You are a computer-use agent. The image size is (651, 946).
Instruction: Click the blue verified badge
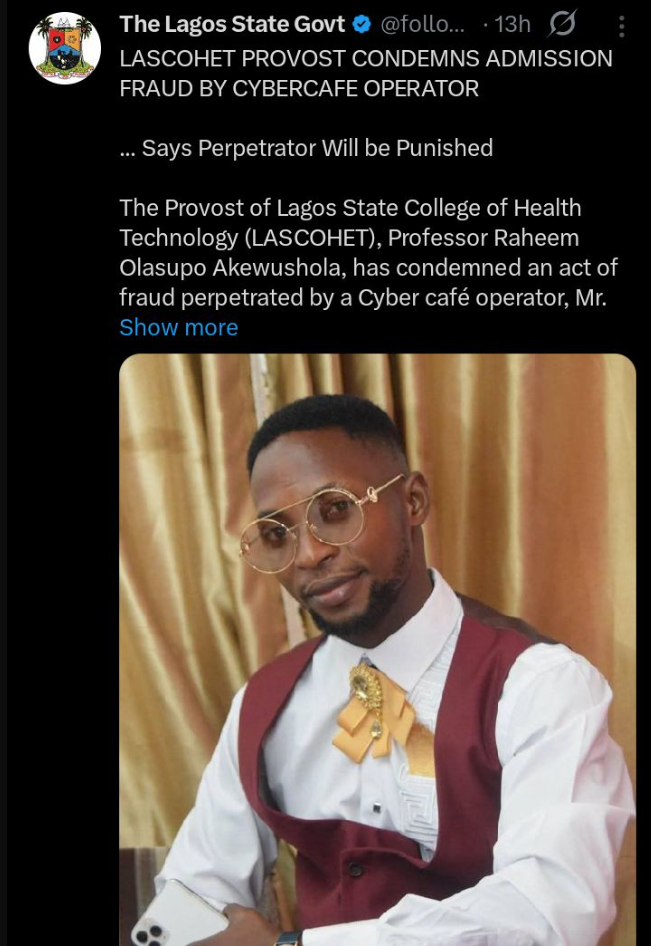click(361, 25)
